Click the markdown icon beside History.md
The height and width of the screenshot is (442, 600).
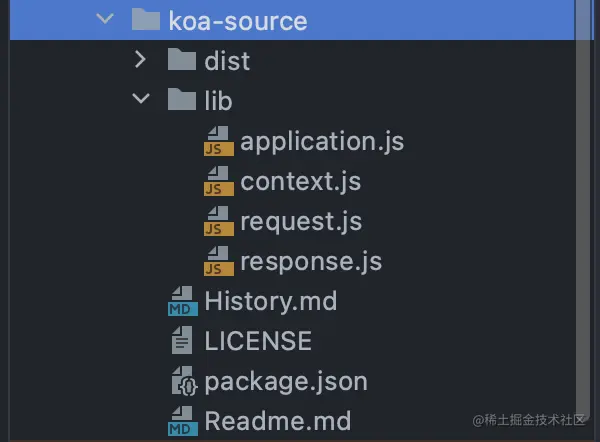182,301
